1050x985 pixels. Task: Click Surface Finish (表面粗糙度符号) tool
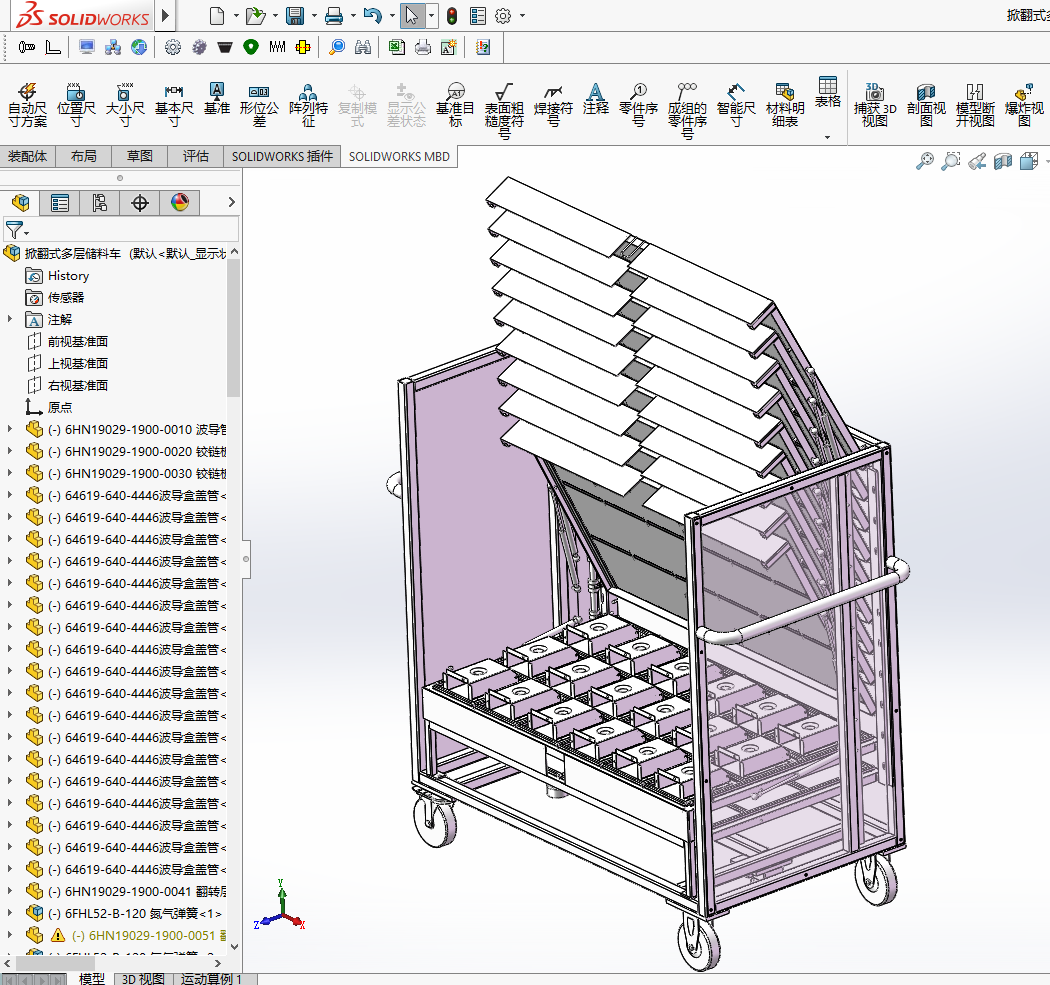[504, 110]
